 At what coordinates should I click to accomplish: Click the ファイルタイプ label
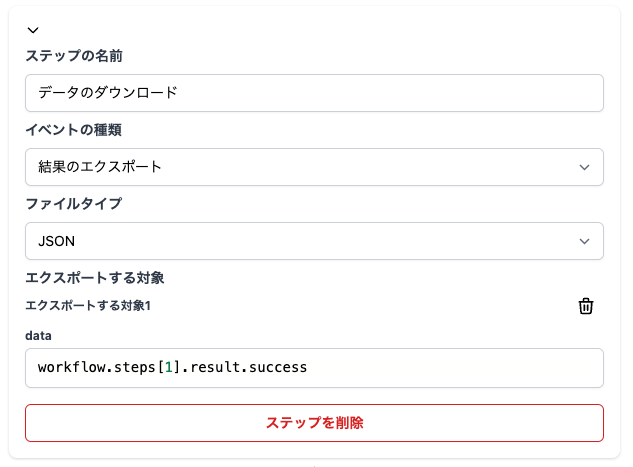coord(73,204)
